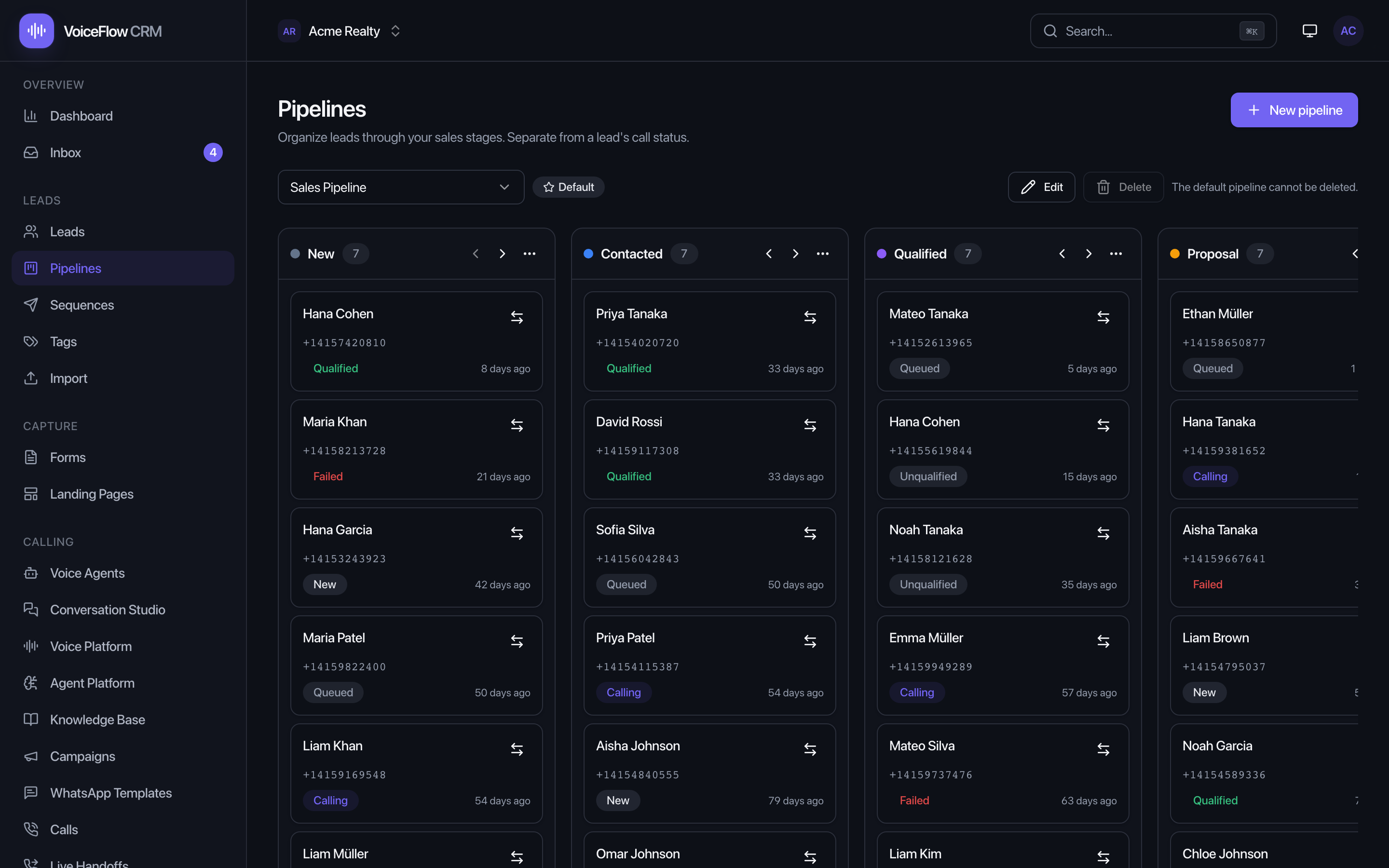Open the display theme monitor icon

coord(1309,31)
